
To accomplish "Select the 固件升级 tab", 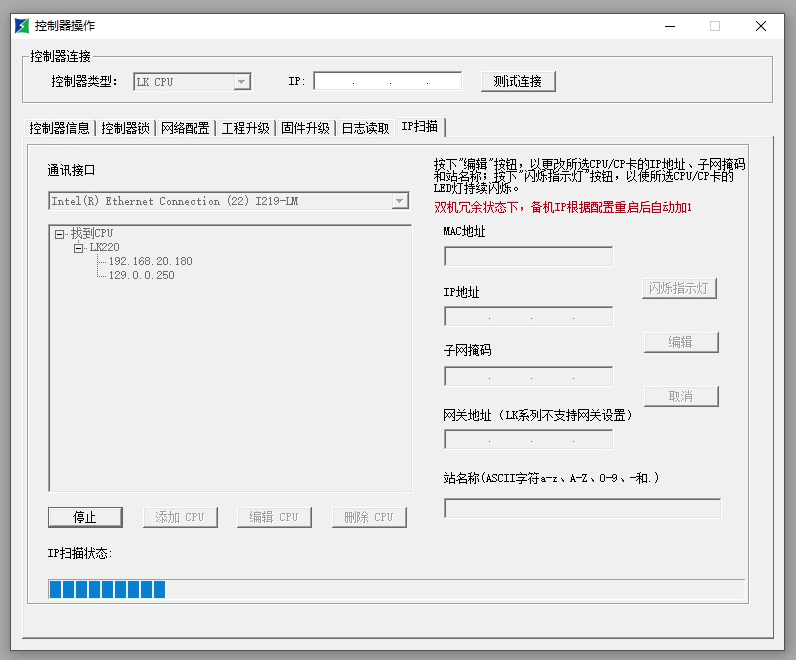I will (x=305, y=128).
